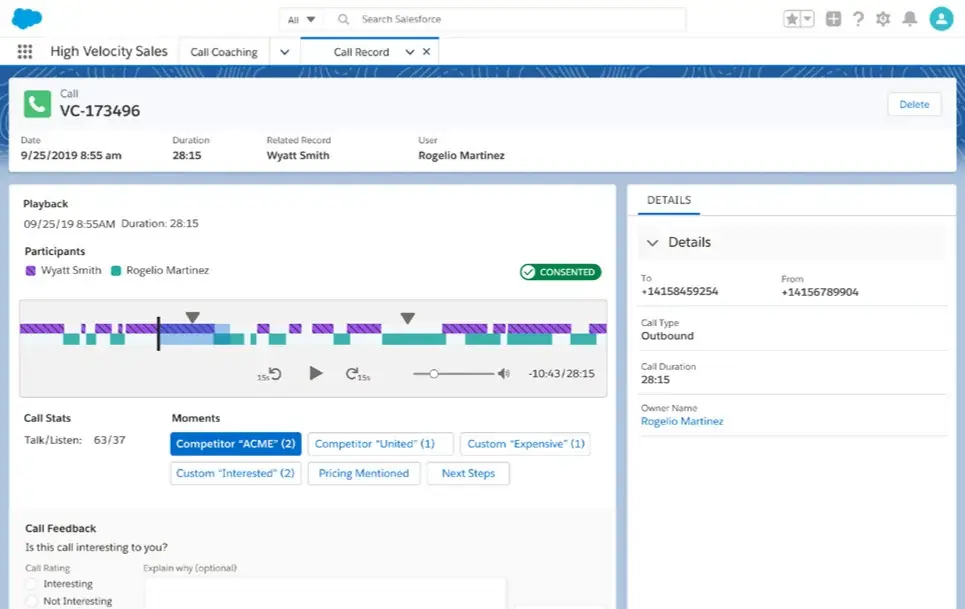
Task: Click the Salesforce cloud logo
Action: click(x=27, y=18)
